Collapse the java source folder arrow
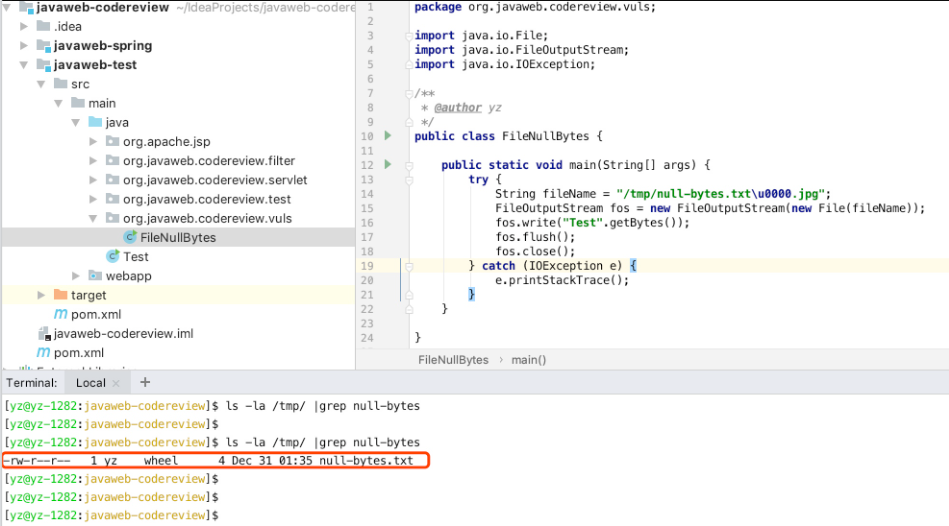Image resolution: width=949 pixels, height=526 pixels. (76, 122)
